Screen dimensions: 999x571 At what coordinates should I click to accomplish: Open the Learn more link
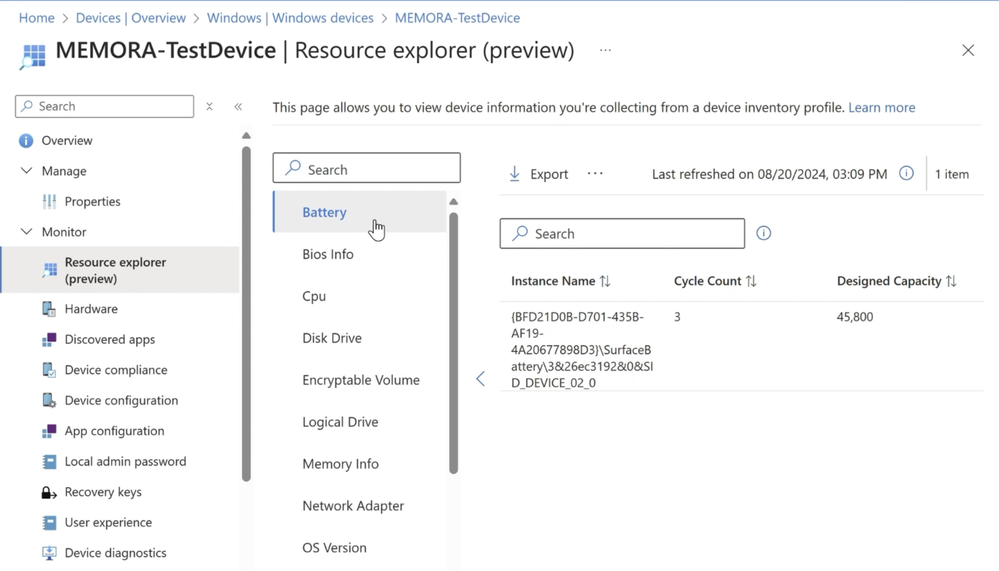pyautogui.click(x=881, y=108)
